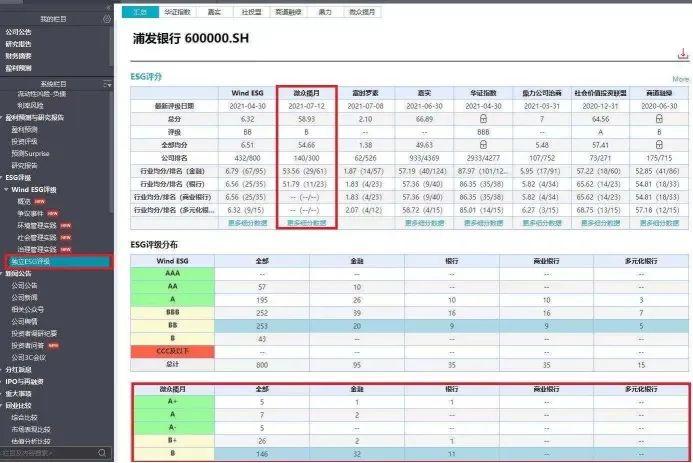Open 更多细分数据 link under 商道融绿

pyautogui.click(x=659, y=223)
